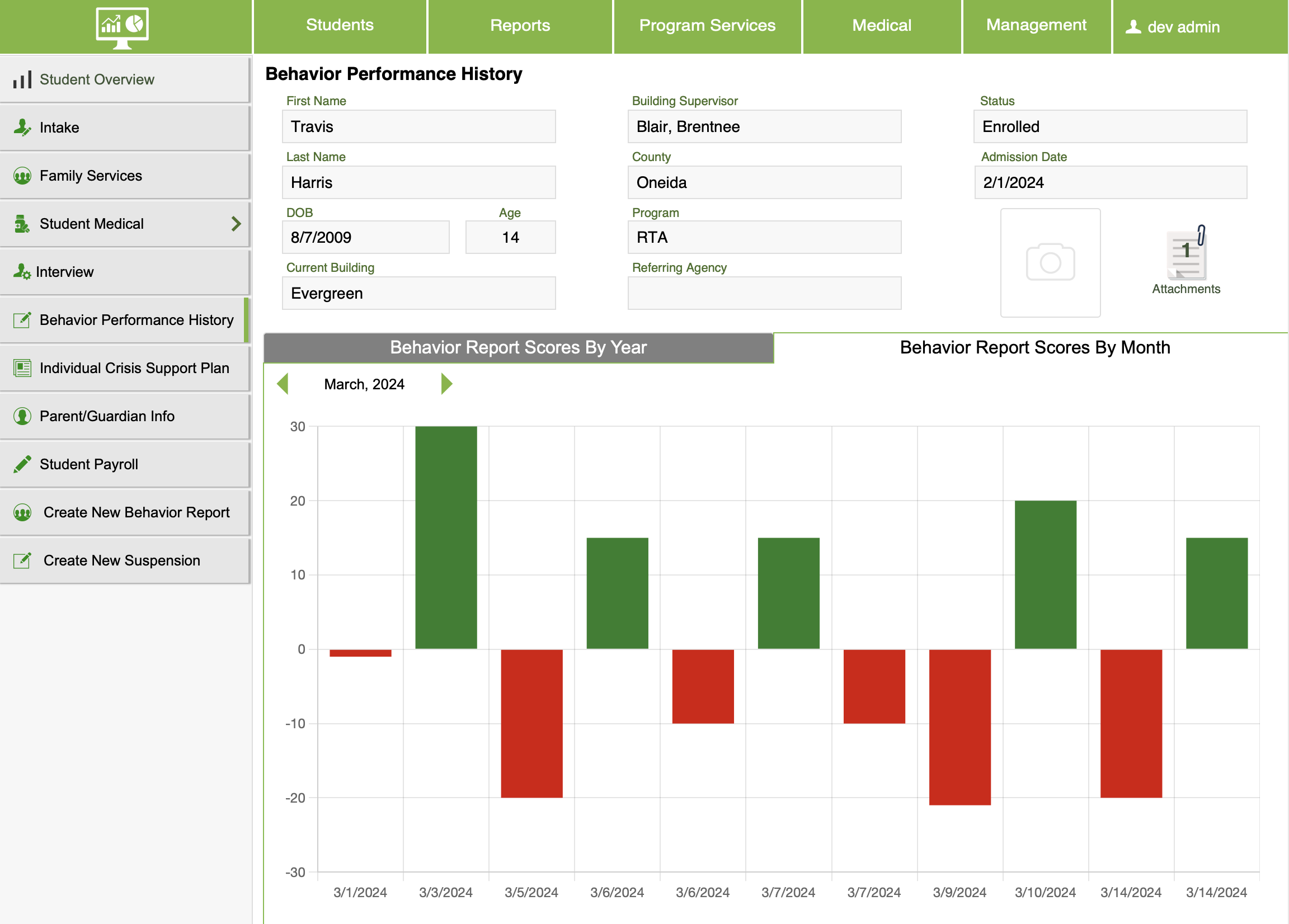Click the Student Payroll pencil icon
The image size is (1289, 924).
pos(22,464)
